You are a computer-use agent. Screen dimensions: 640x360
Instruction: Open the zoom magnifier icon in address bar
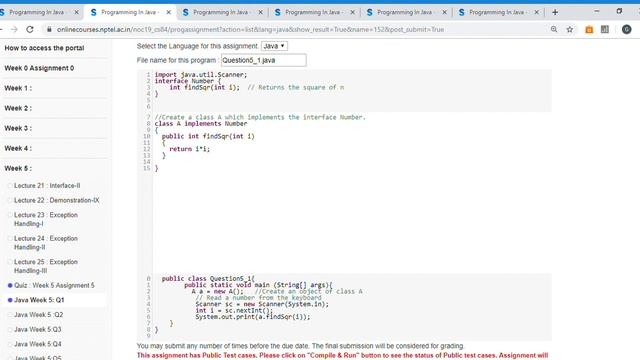coord(554,29)
